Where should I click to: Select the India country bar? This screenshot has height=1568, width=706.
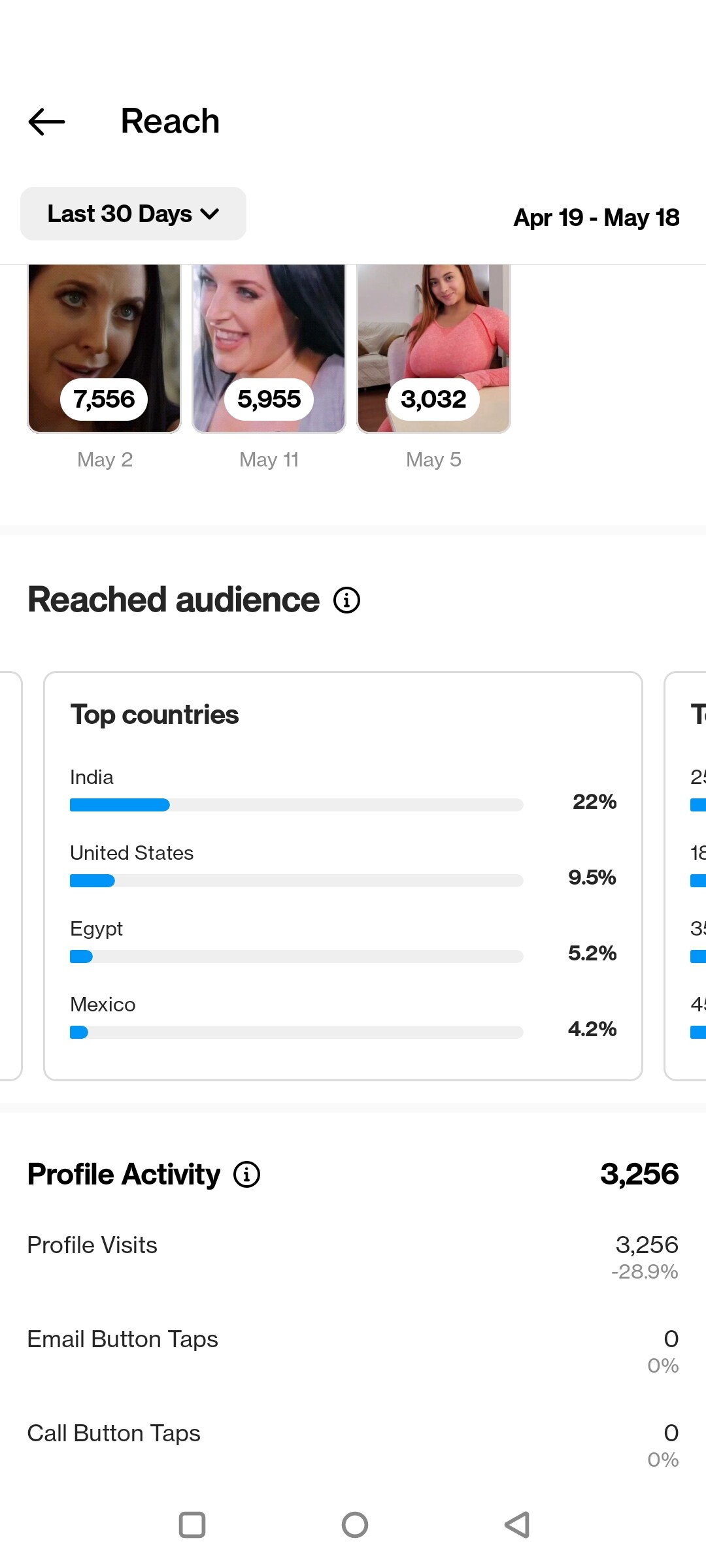click(296, 805)
